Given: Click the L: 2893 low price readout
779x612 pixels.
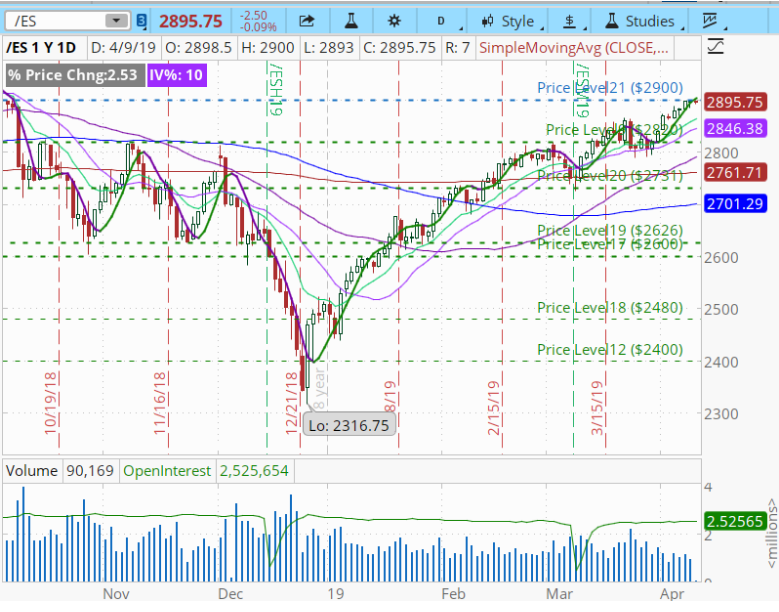Looking at the screenshot, I should coord(328,48).
